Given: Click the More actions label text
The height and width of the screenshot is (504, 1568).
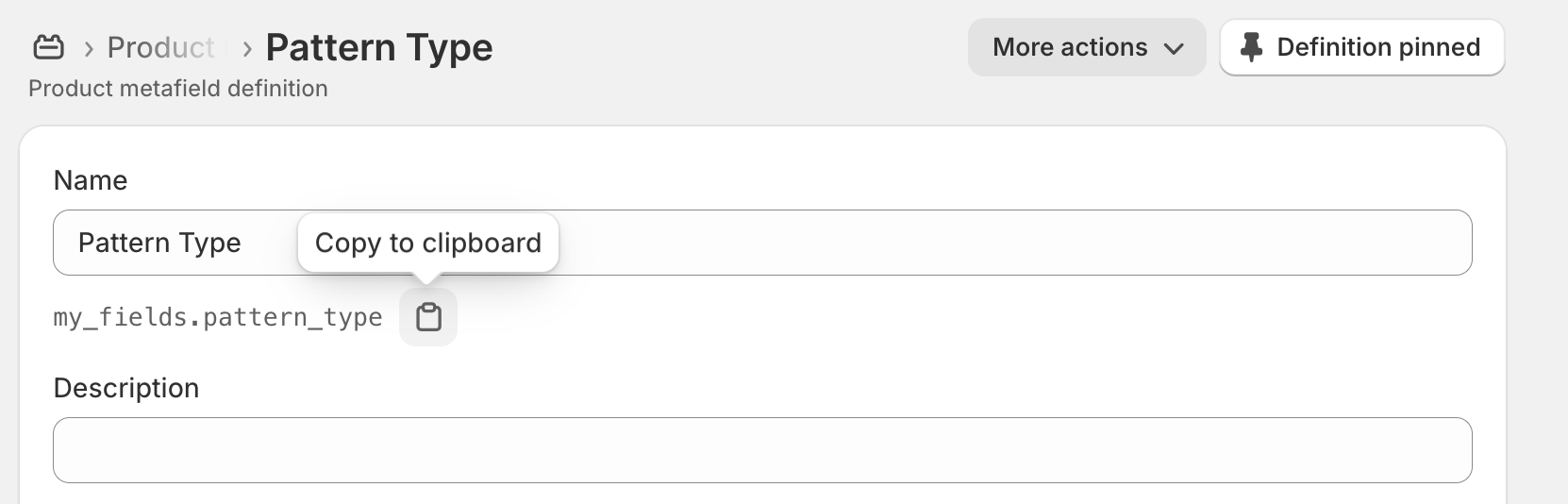Looking at the screenshot, I should coord(1070,47).
